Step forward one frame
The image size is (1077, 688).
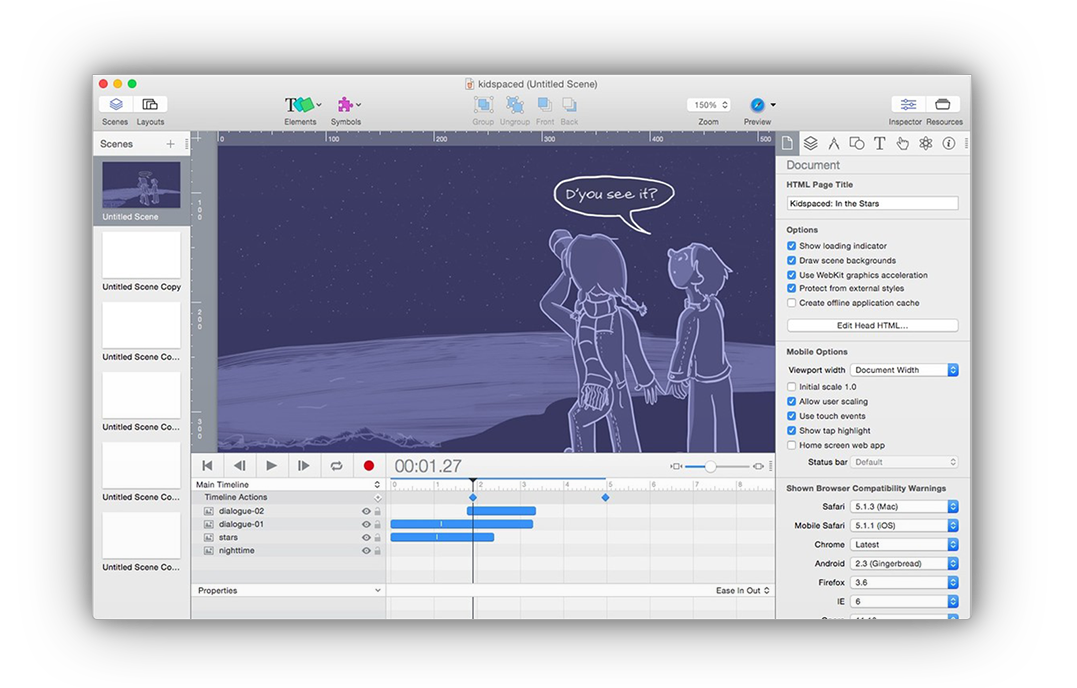(304, 466)
